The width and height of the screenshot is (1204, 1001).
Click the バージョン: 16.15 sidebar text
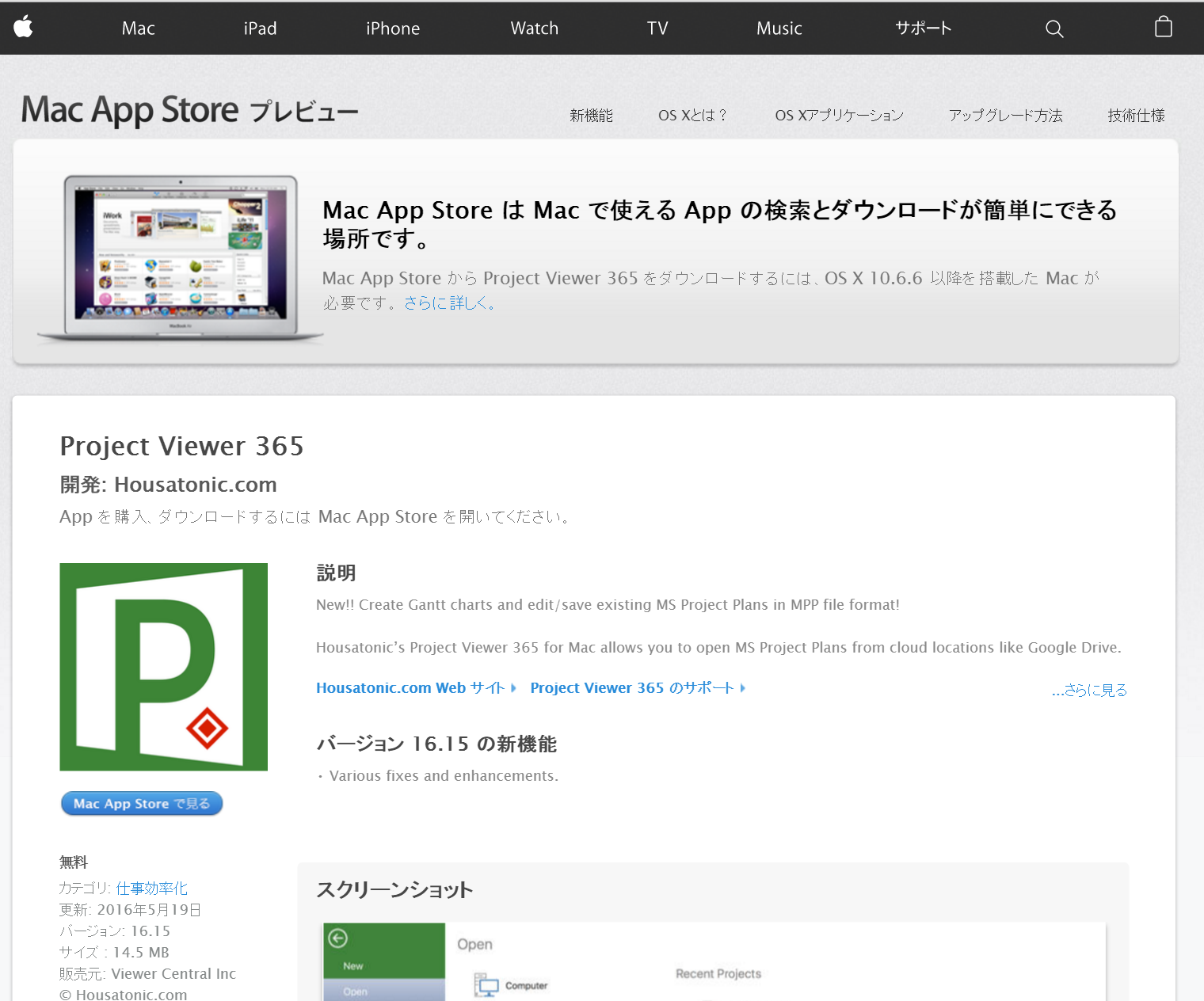point(115,931)
